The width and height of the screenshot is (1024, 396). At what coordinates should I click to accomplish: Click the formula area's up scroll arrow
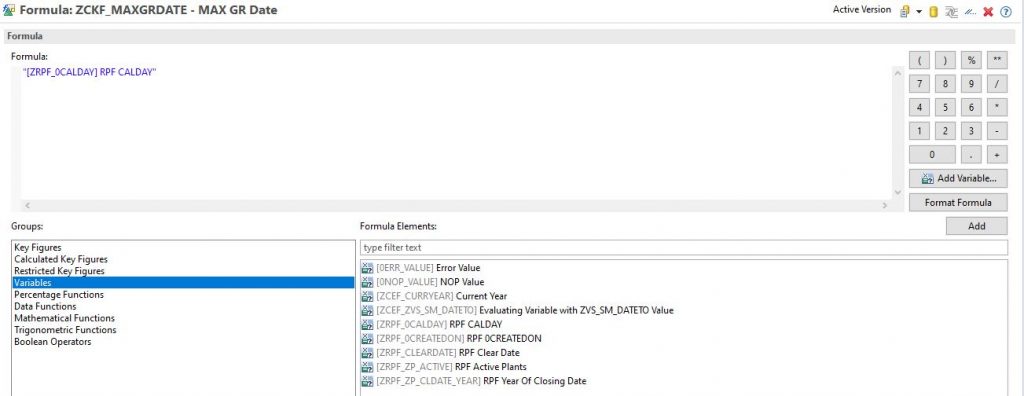(x=897, y=72)
